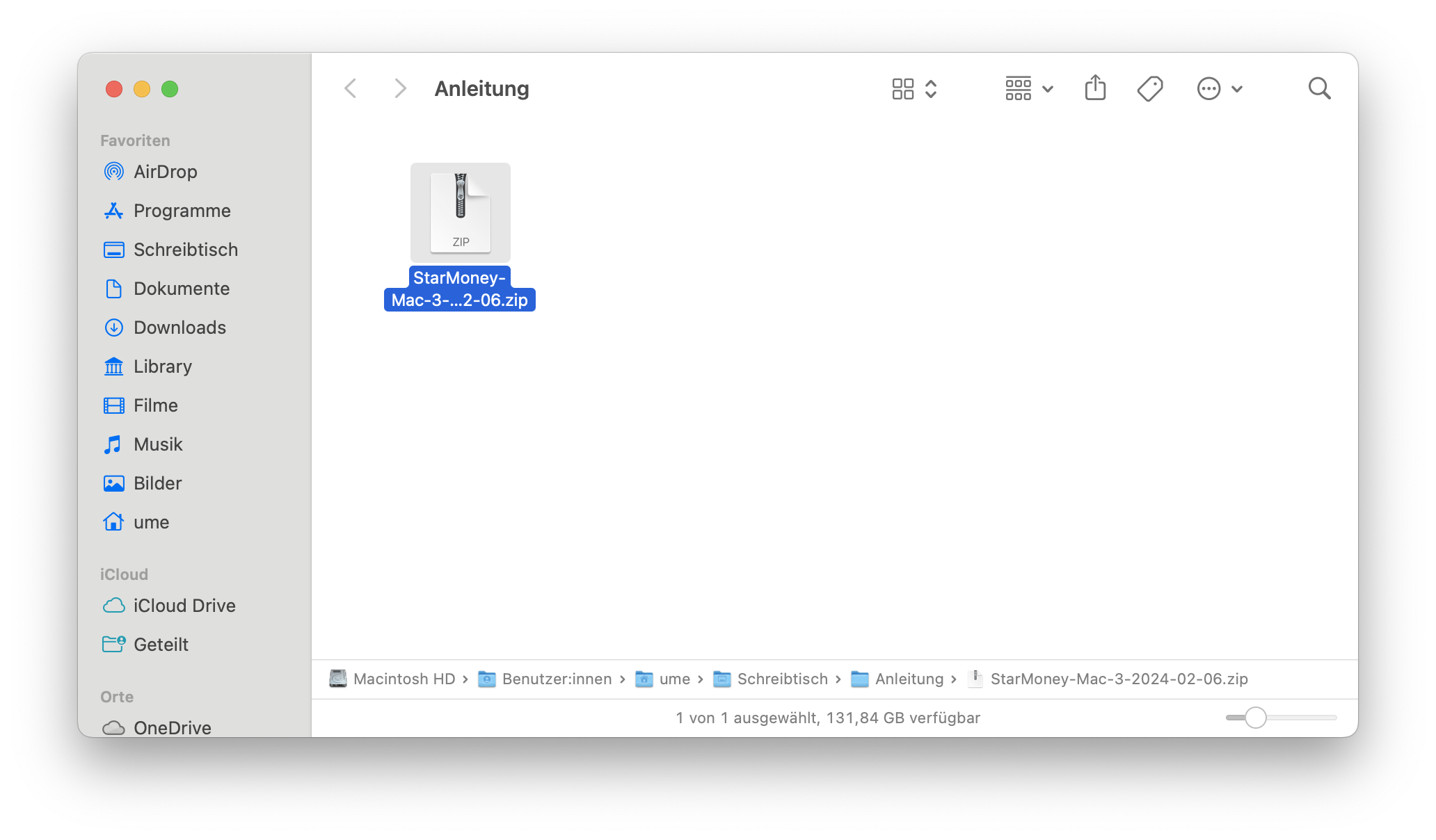Go forward with the forward arrow
This screenshot has width=1436, height=840.
(x=399, y=88)
